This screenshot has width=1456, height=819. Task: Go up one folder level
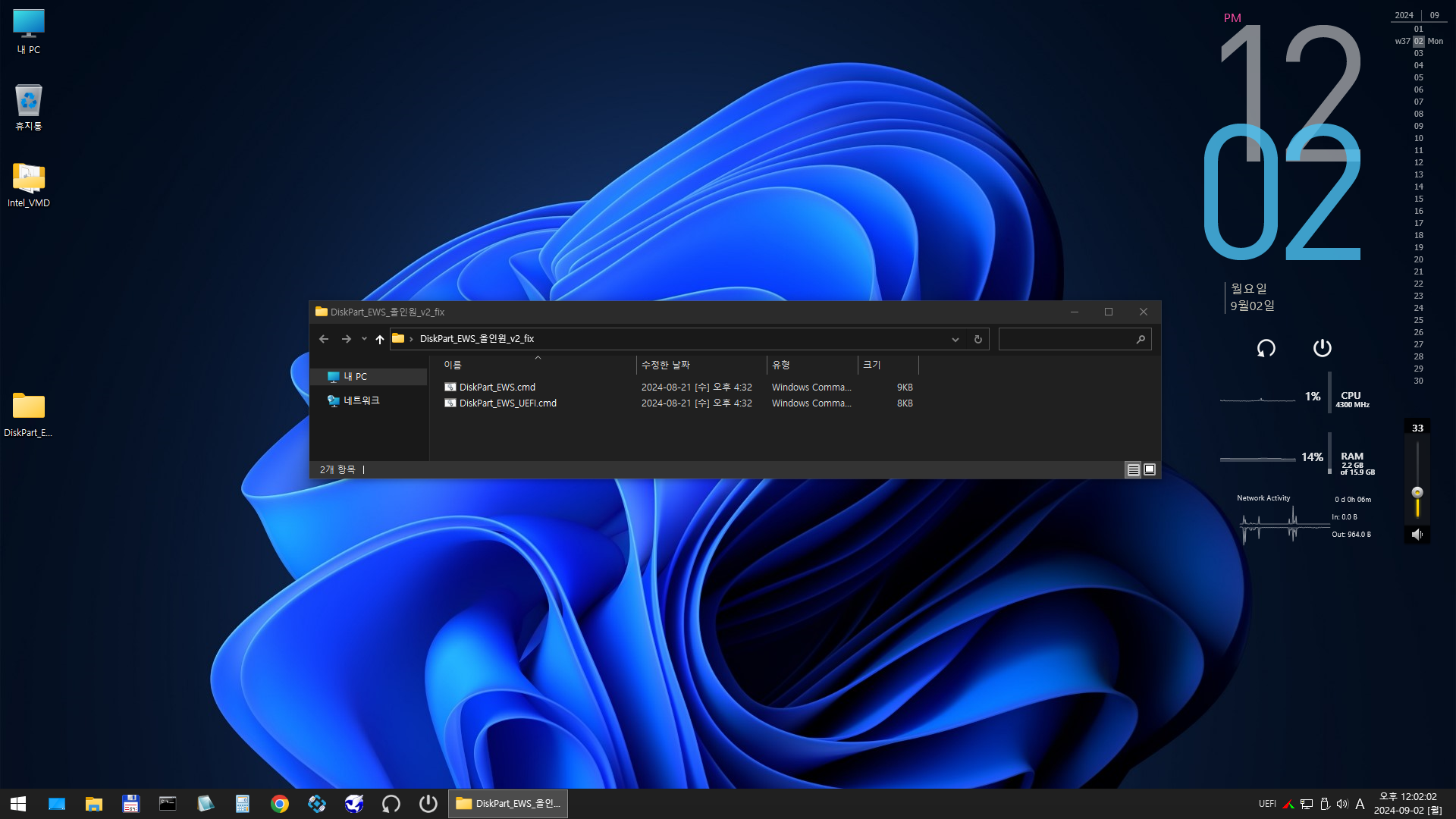(380, 339)
